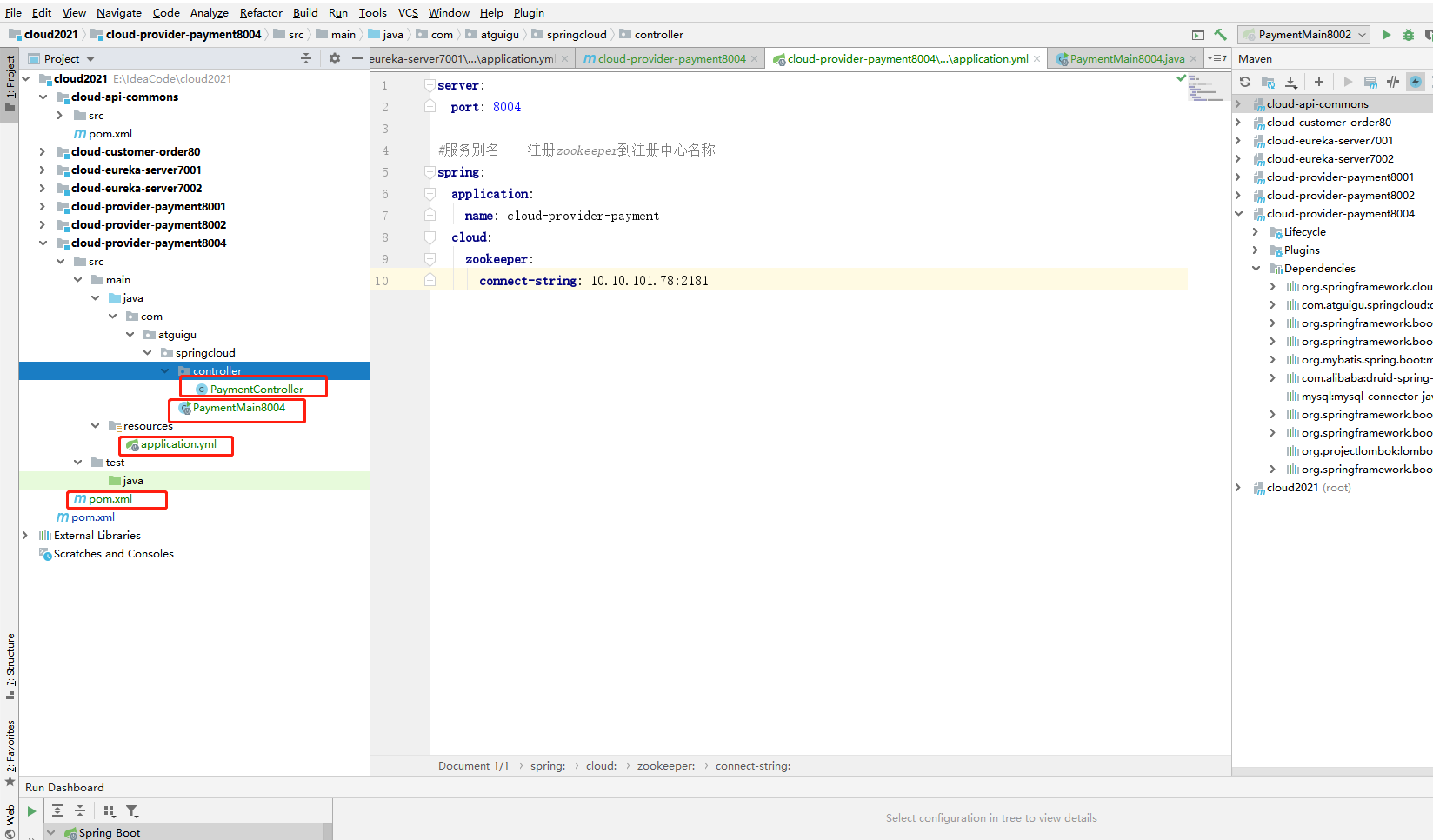Viewport: 1433px width, 840px height.
Task: Expand cloud-eureka-server7001 in Project tree
Action: click(42, 170)
